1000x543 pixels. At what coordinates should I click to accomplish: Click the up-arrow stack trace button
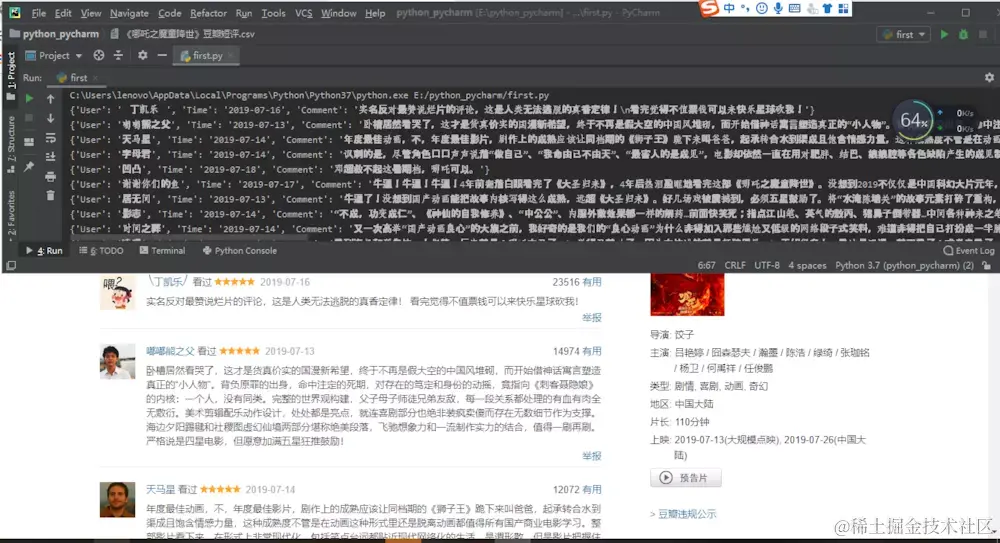click(x=50, y=99)
